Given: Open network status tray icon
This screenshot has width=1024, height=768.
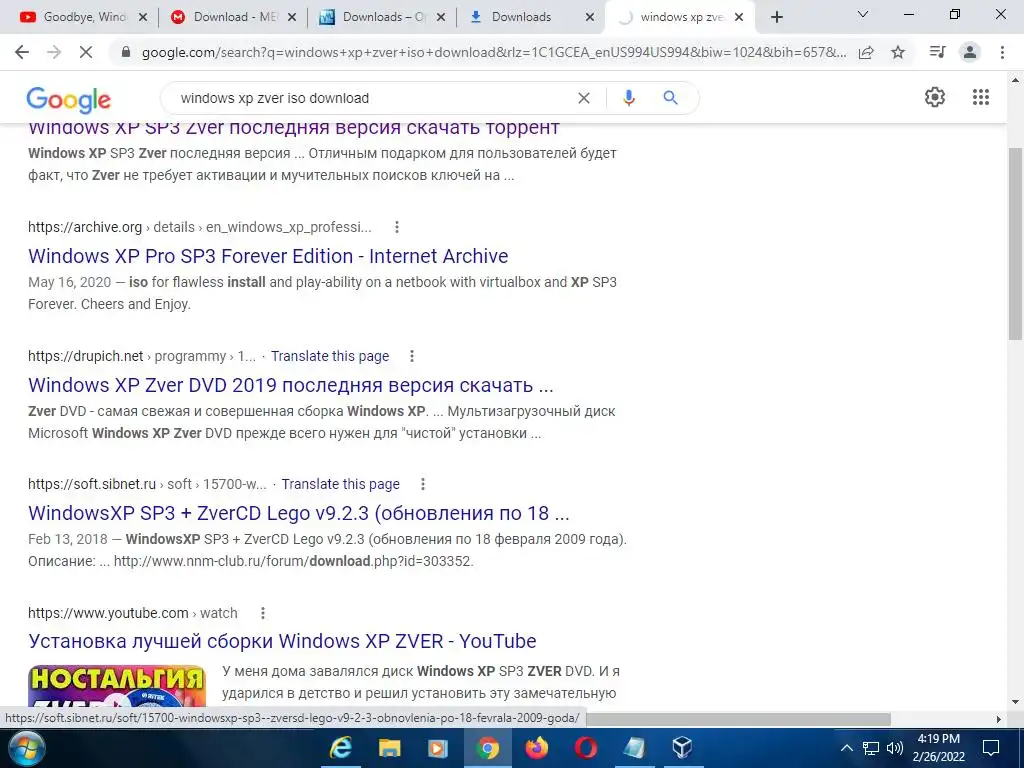Looking at the screenshot, I should (x=871, y=748).
